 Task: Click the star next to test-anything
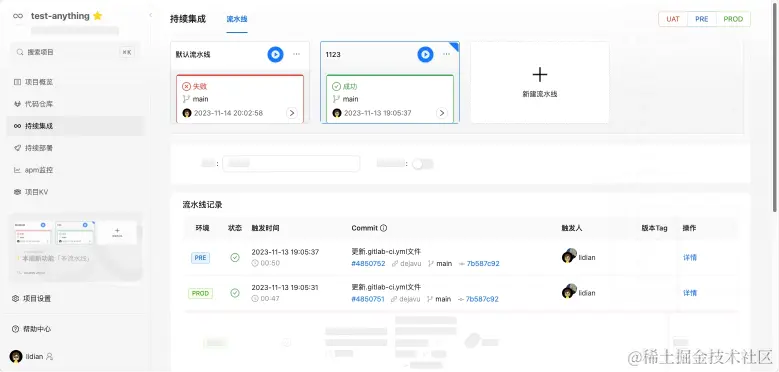pyautogui.click(x=97, y=16)
